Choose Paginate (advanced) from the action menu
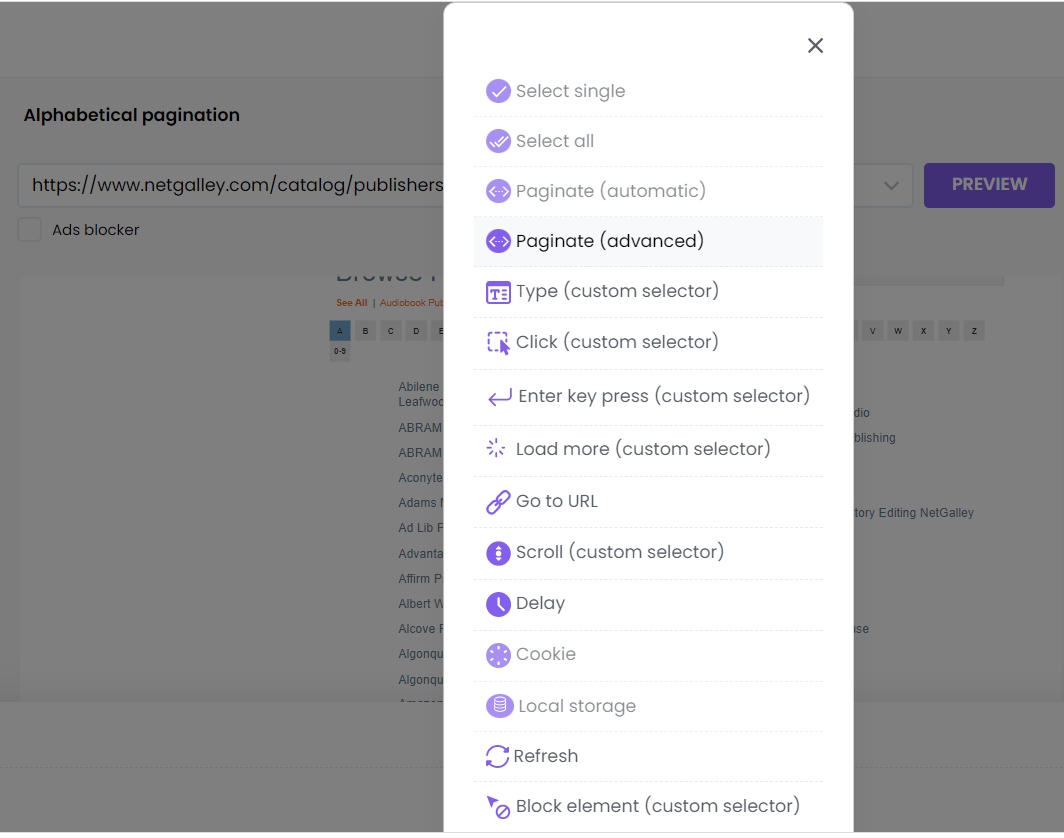 [610, 241]
